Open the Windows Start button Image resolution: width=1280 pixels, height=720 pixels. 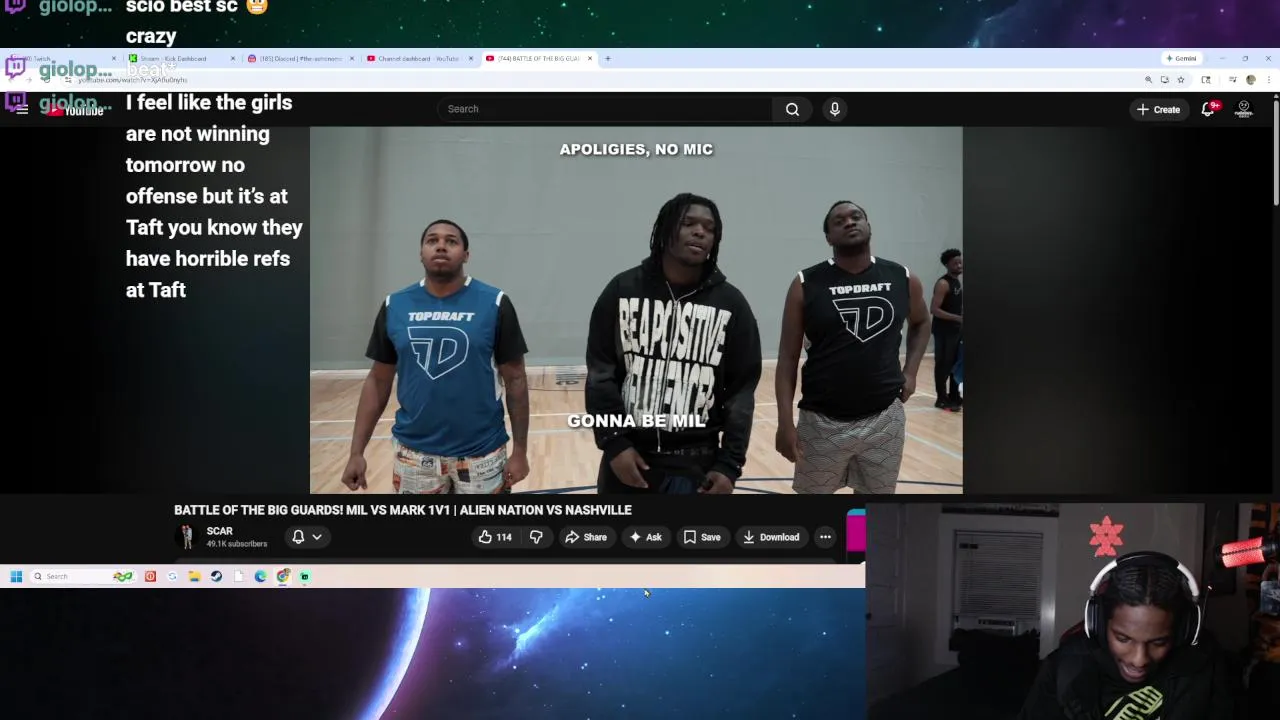click(x=16, y=576)
